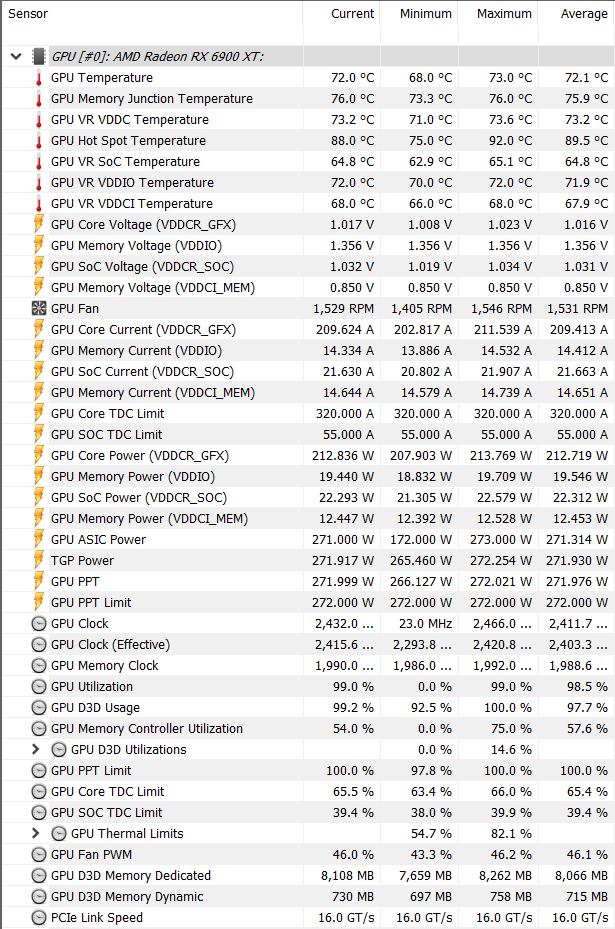Select the GPU Memory Voltage (VDDCI_MEM) row label
Screen dimensions: 615x929
(153, 288)
